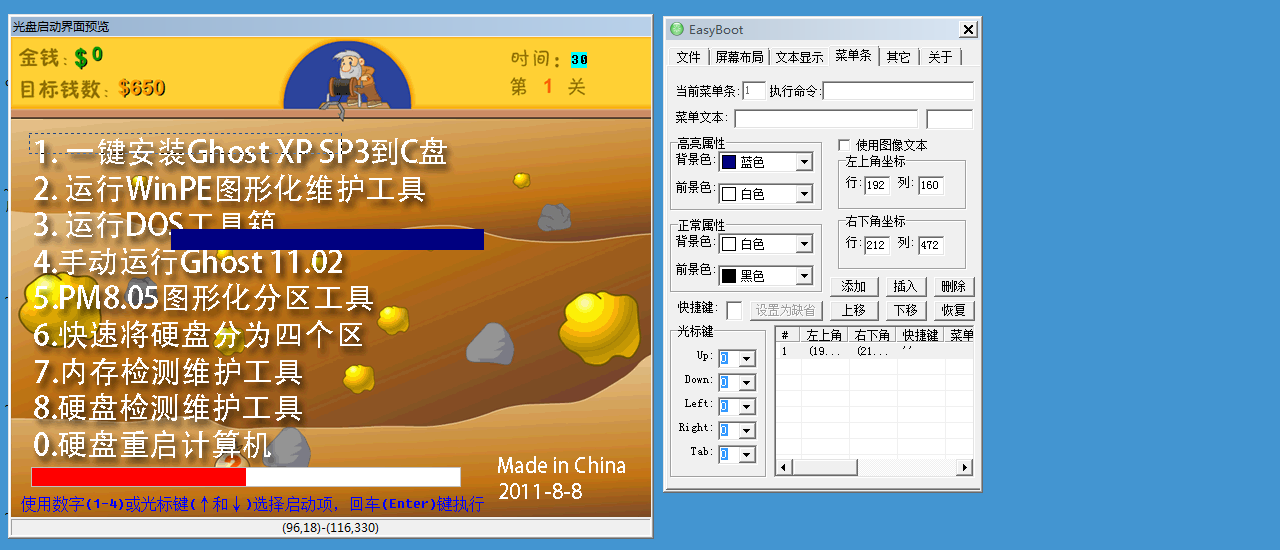Focus bottom-right 列 field showing 472
Image resolution: width=1280 pixels, height=550 pixels.
click(930, 244)
